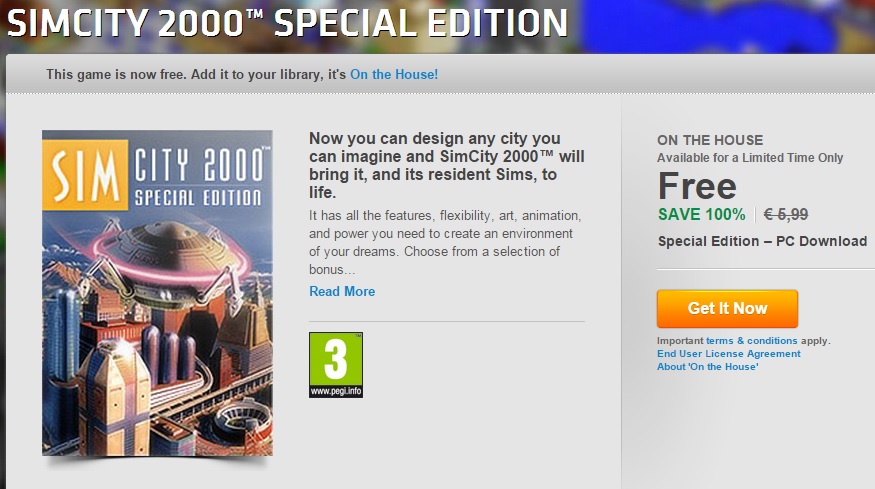Click the Free price label
875x489 pixels.
(x=697, y=186)
